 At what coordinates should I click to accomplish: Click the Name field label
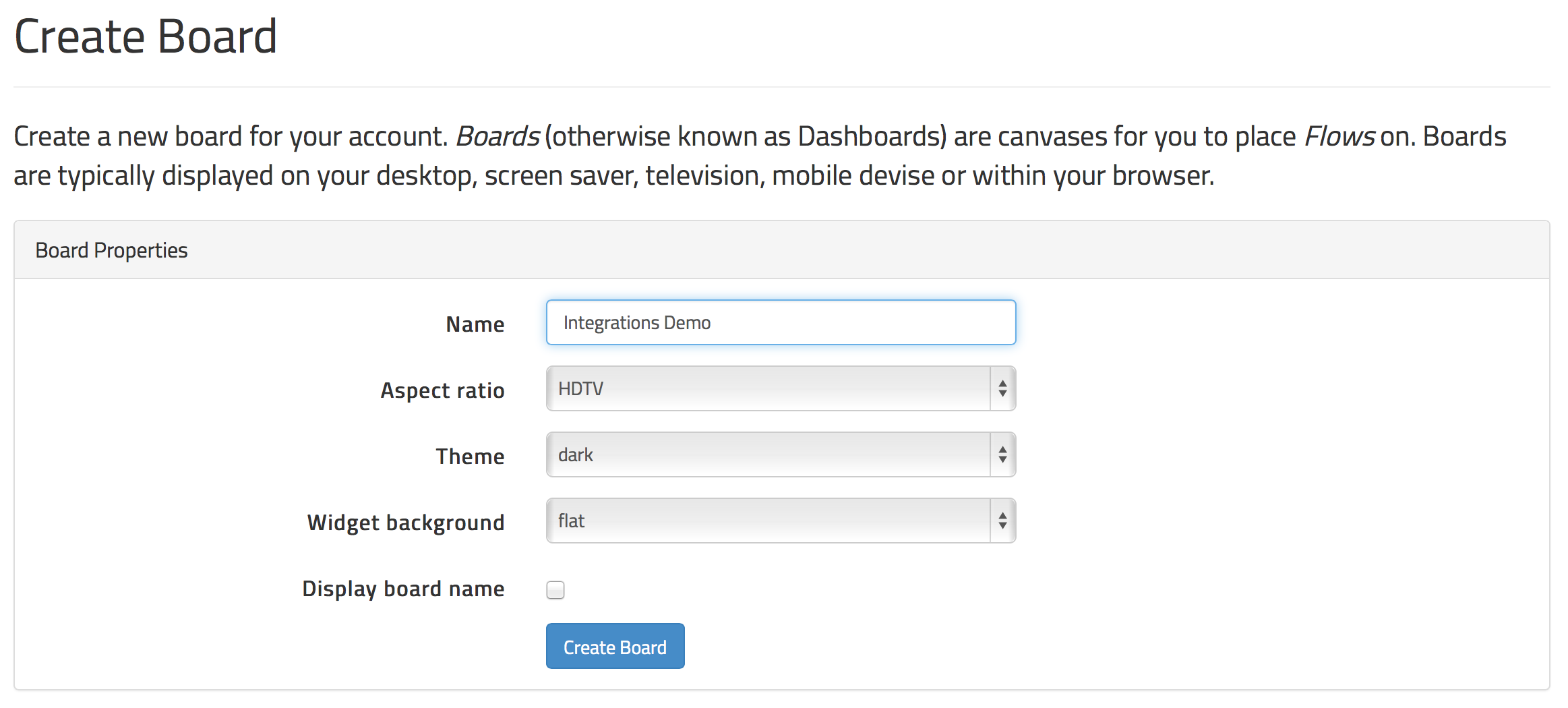(x=475, y=324)
